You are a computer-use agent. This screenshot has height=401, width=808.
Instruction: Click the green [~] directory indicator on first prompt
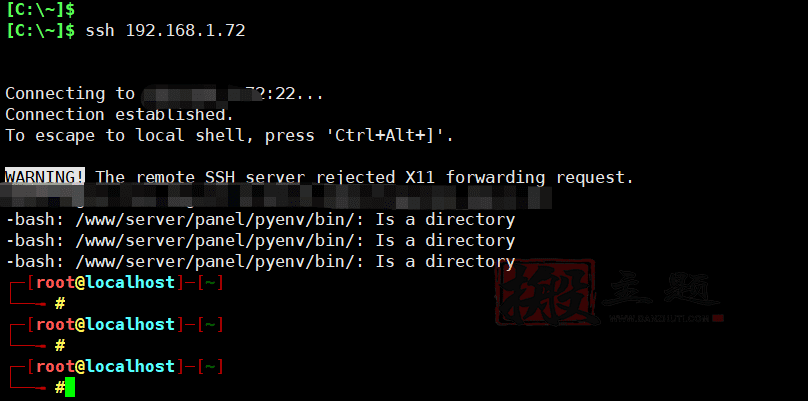[x=210, y=282]
